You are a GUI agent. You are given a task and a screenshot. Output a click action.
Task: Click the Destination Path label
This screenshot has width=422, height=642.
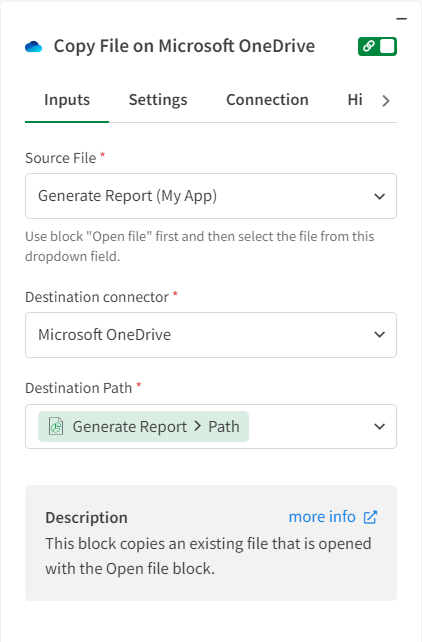79,388
